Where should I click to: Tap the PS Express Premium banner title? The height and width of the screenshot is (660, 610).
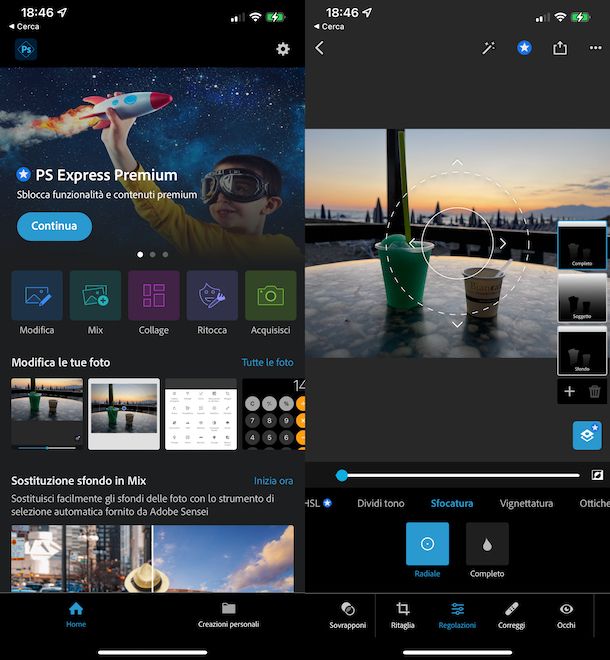[106, 175]
